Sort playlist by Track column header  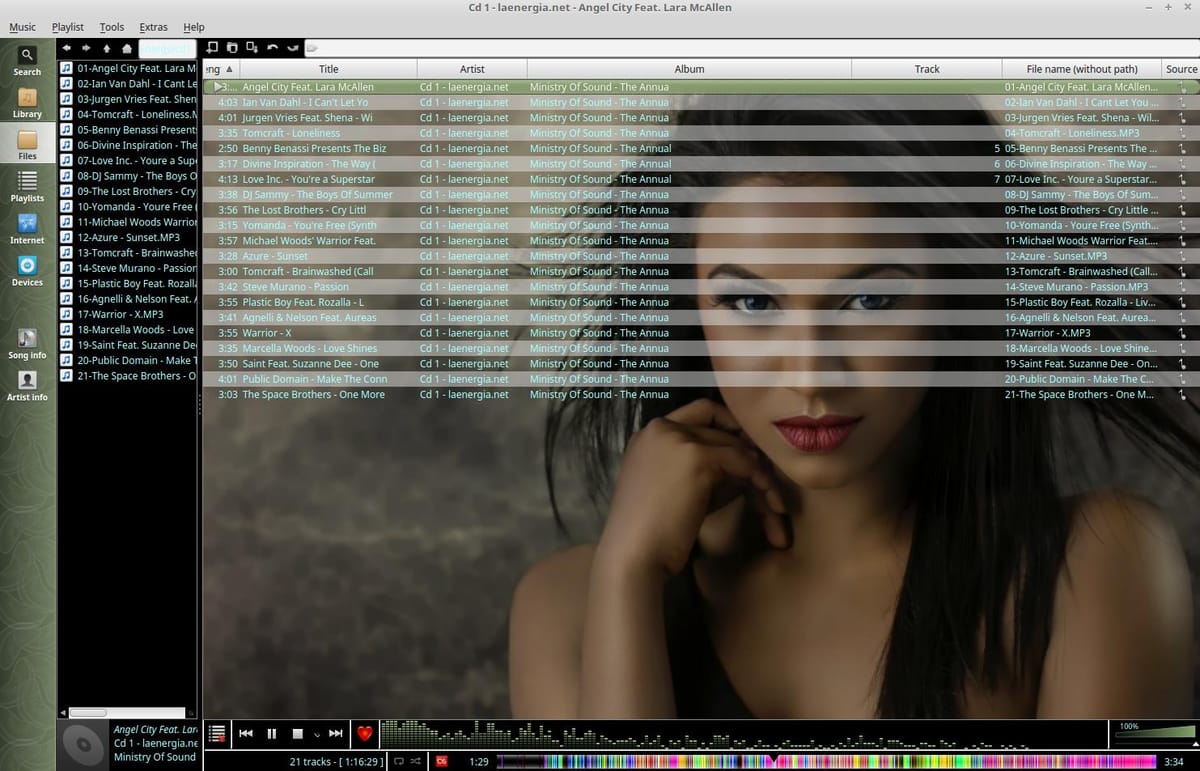pyautogui.click(x=927, y=69)
